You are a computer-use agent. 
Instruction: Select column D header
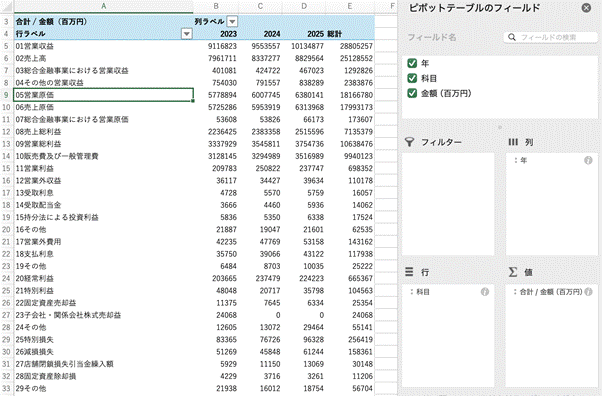tap(304, 6)
